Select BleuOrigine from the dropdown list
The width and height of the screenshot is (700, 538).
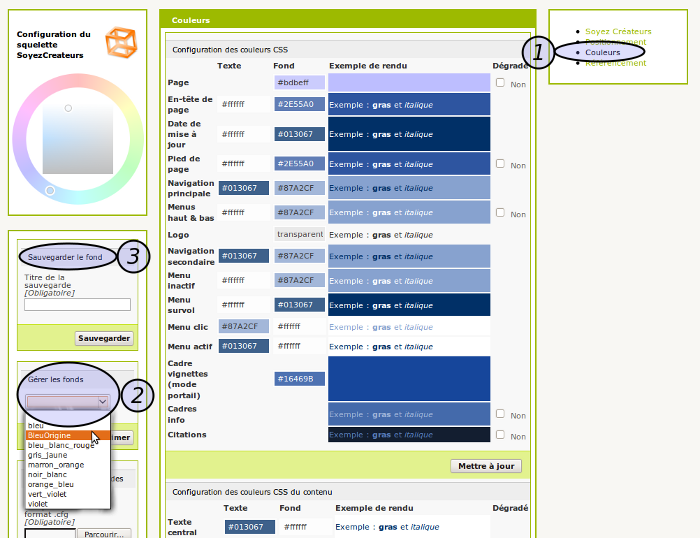53,435
